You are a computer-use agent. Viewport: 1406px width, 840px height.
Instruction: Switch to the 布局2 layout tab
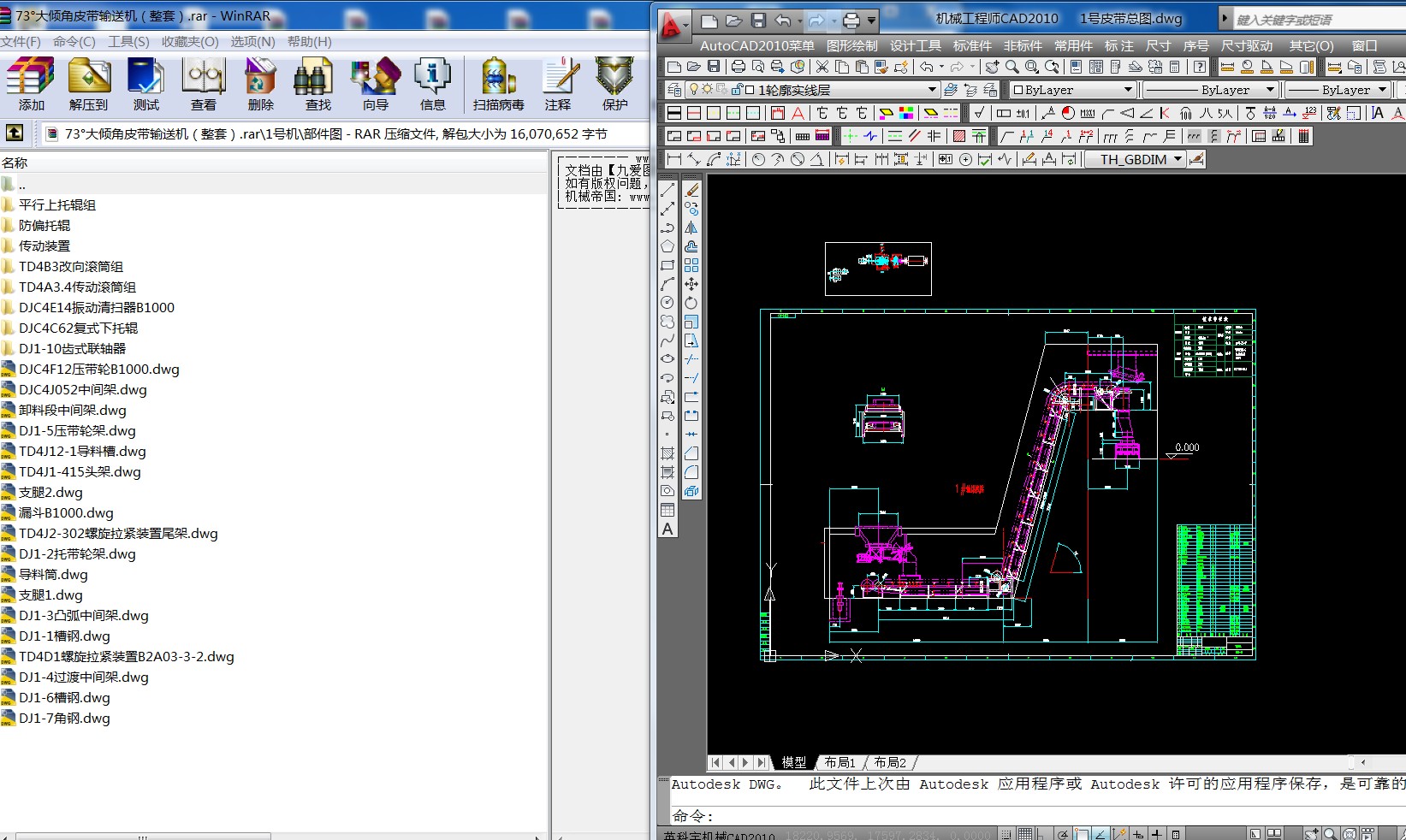(890, 762)
